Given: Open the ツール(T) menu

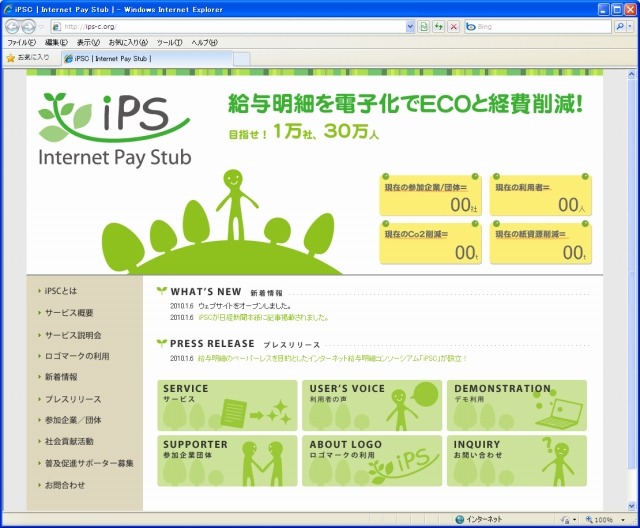Looking at the screenshot, I should point(169,42).
